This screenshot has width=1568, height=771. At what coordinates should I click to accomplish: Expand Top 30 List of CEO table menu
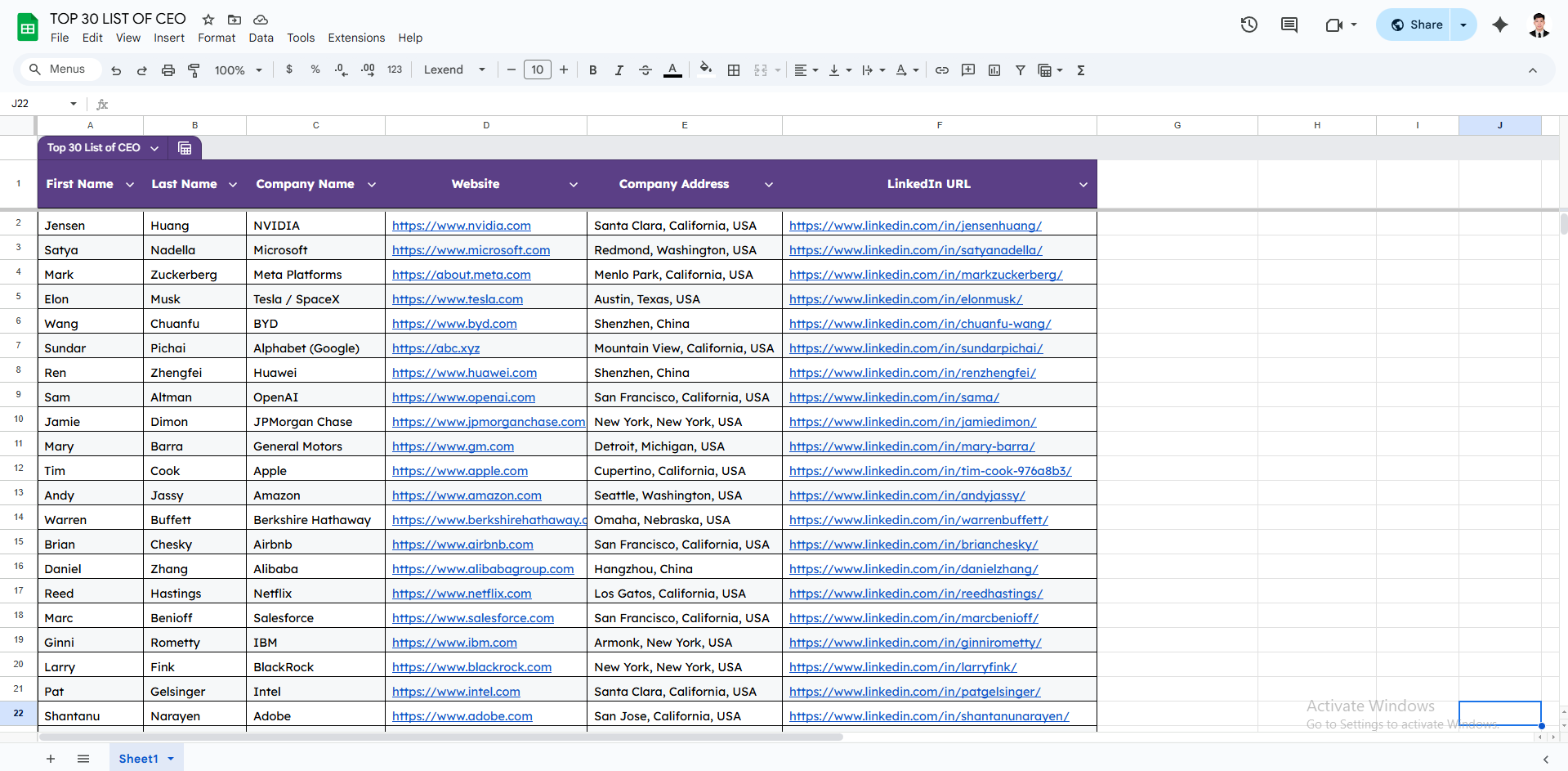pos(154,148)
